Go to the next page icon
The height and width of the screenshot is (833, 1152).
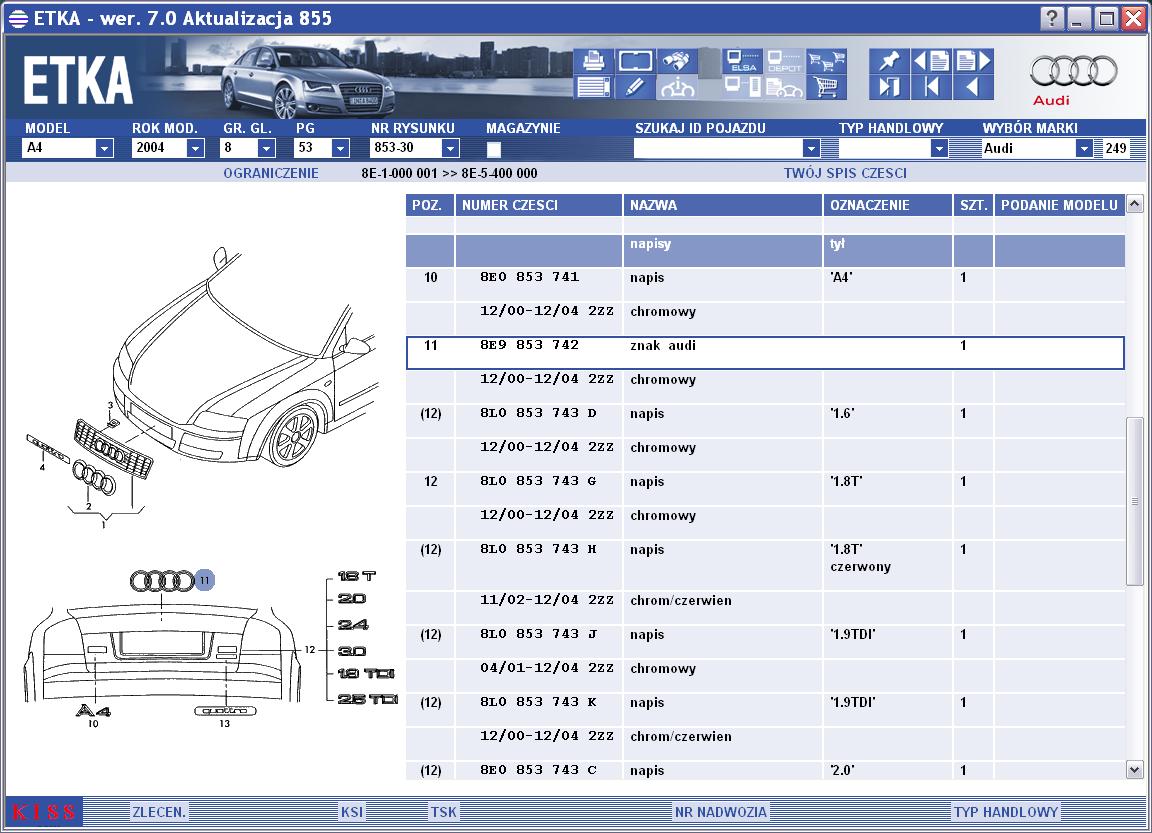(x=972, y=60)
